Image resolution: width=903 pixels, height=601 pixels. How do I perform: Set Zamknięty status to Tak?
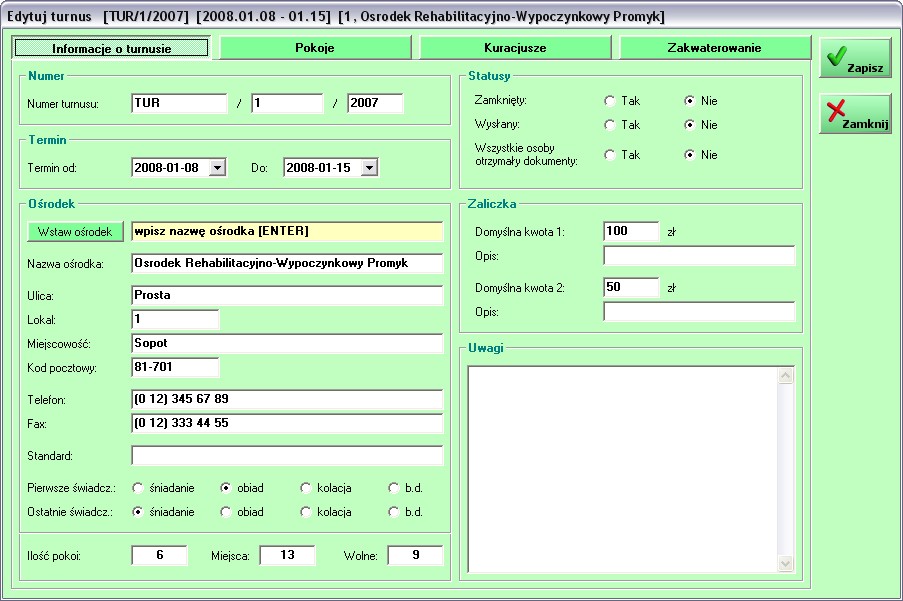[x=610, y=101]
